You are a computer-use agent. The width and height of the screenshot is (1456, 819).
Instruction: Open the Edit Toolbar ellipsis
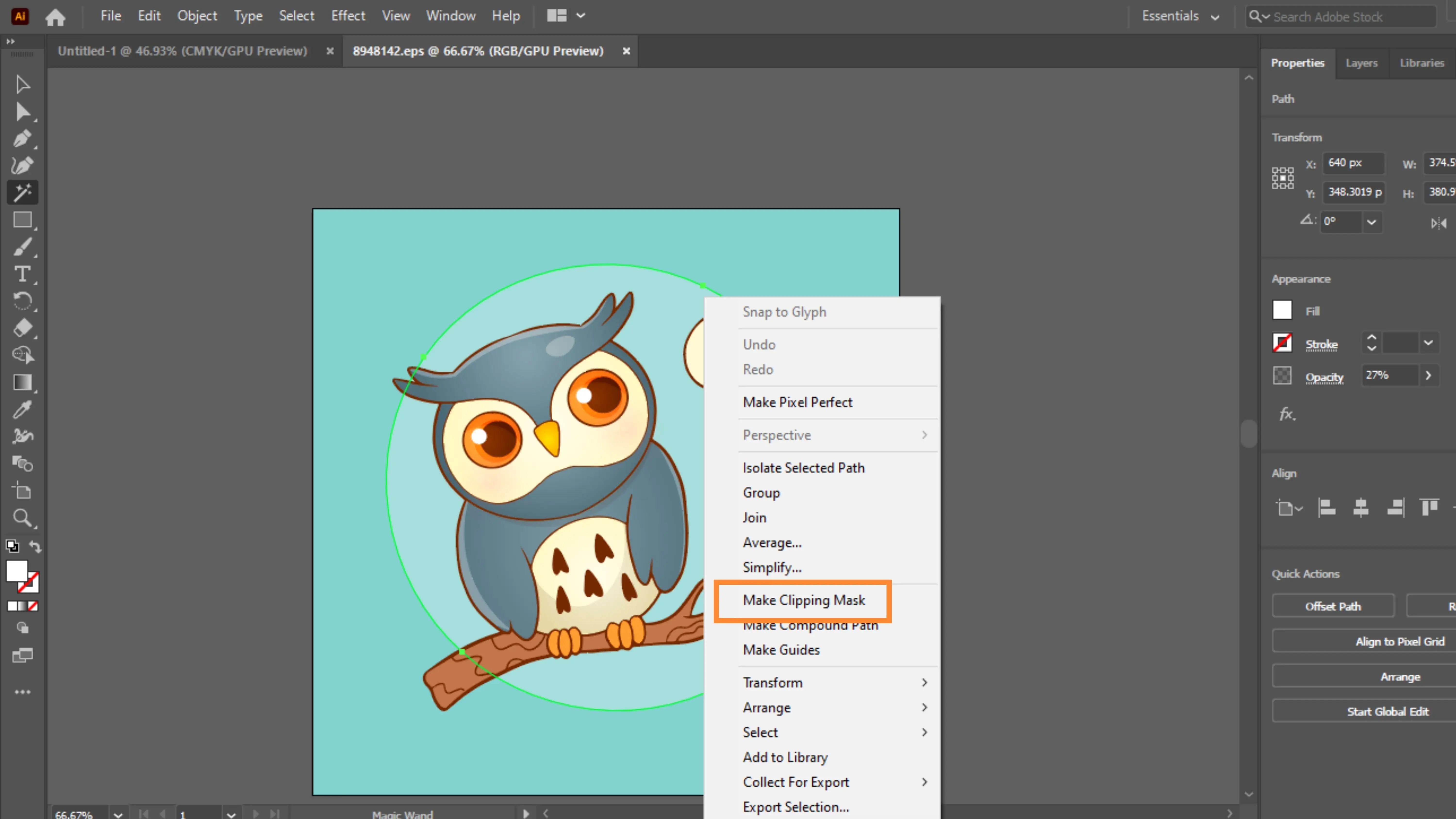coord(23,692)
